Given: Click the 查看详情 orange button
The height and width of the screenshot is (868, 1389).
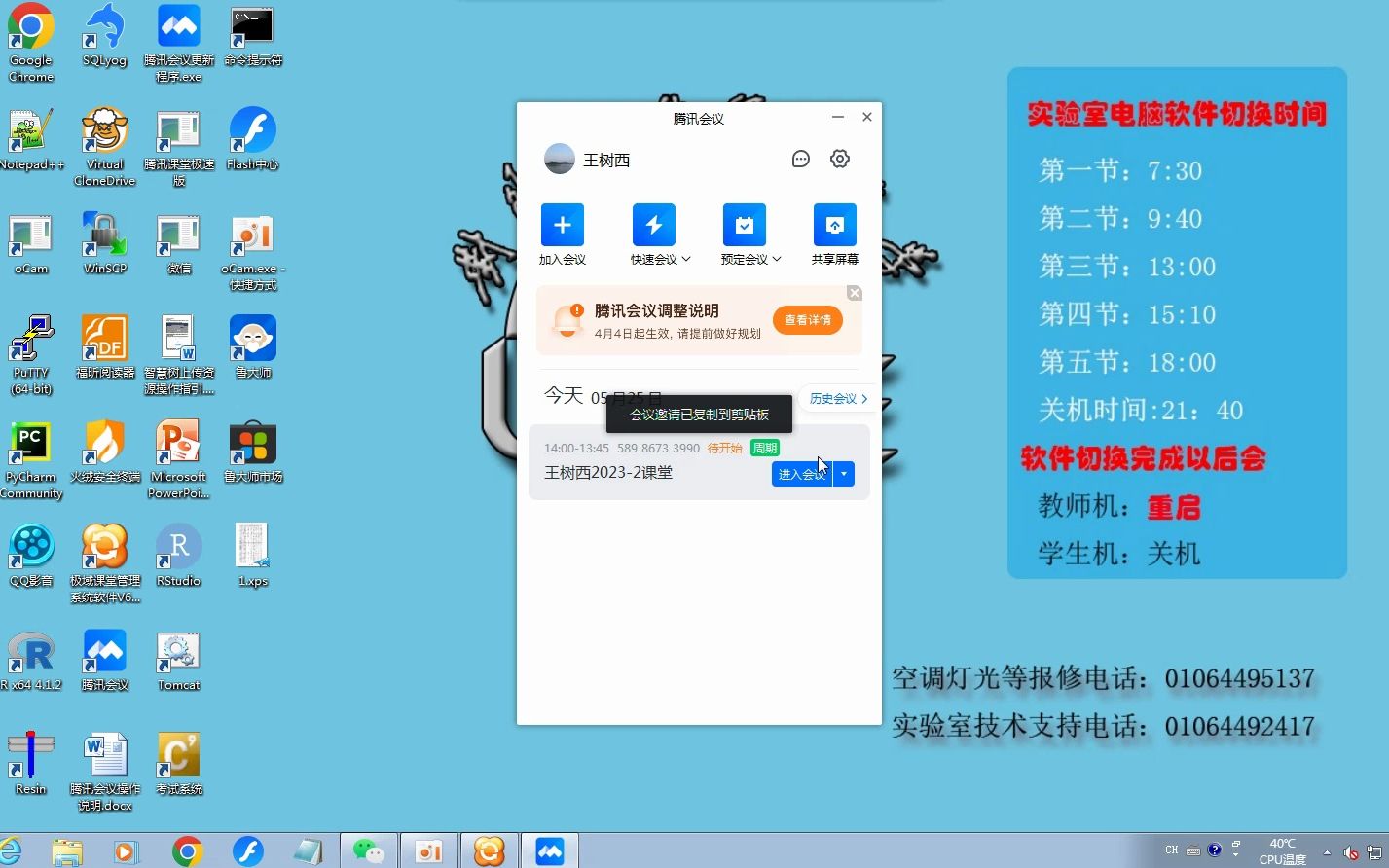Looking at the screenshot, I should click(x=808, y=320).
